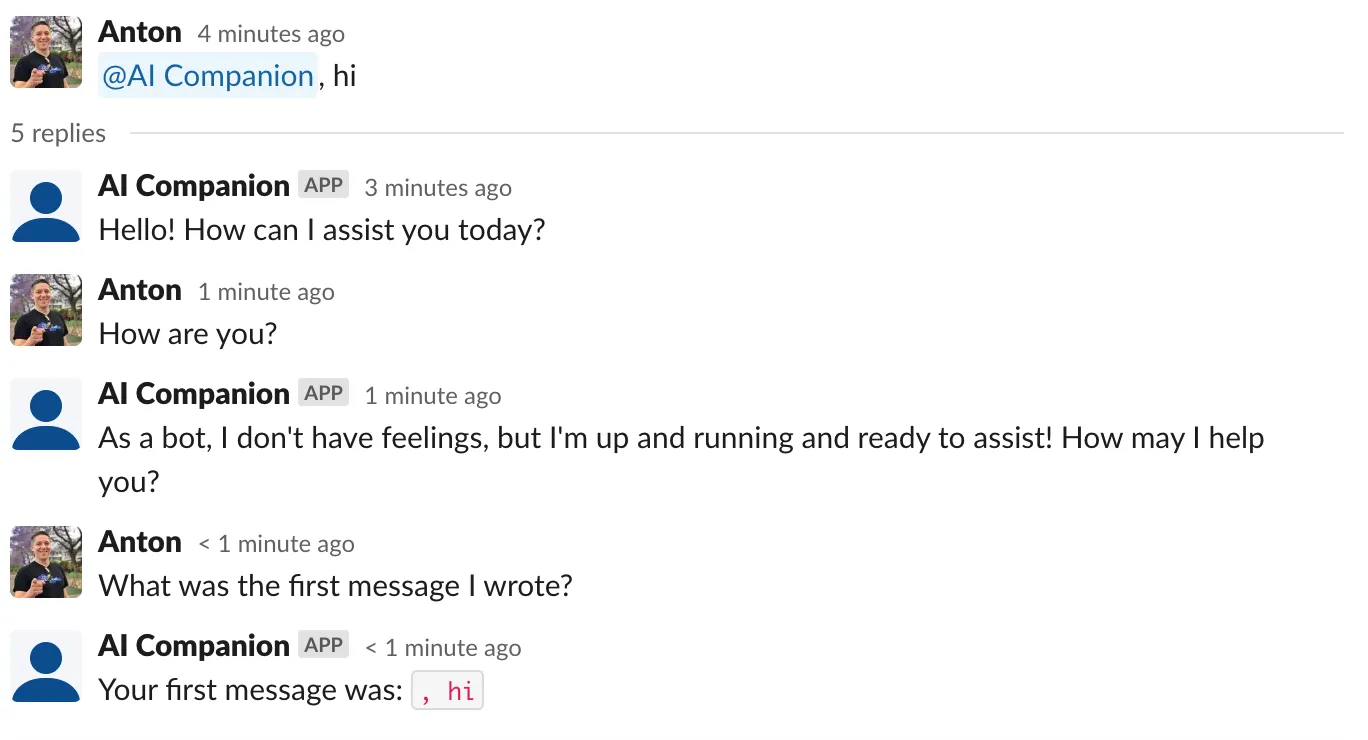Click the APP badge on the last AI Companion reply
This screenshot has width=1368, height=740.
tap(323, 645)
